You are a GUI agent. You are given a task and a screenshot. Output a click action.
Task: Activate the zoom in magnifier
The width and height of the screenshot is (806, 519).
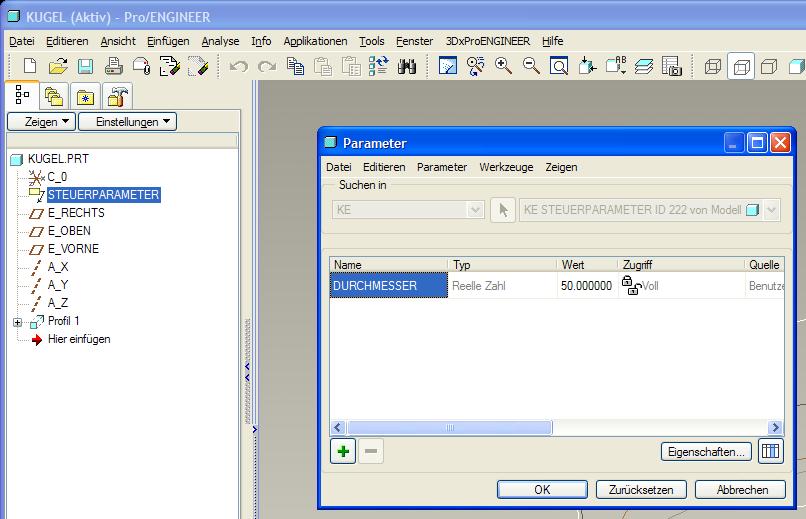[x=503, y=66]
